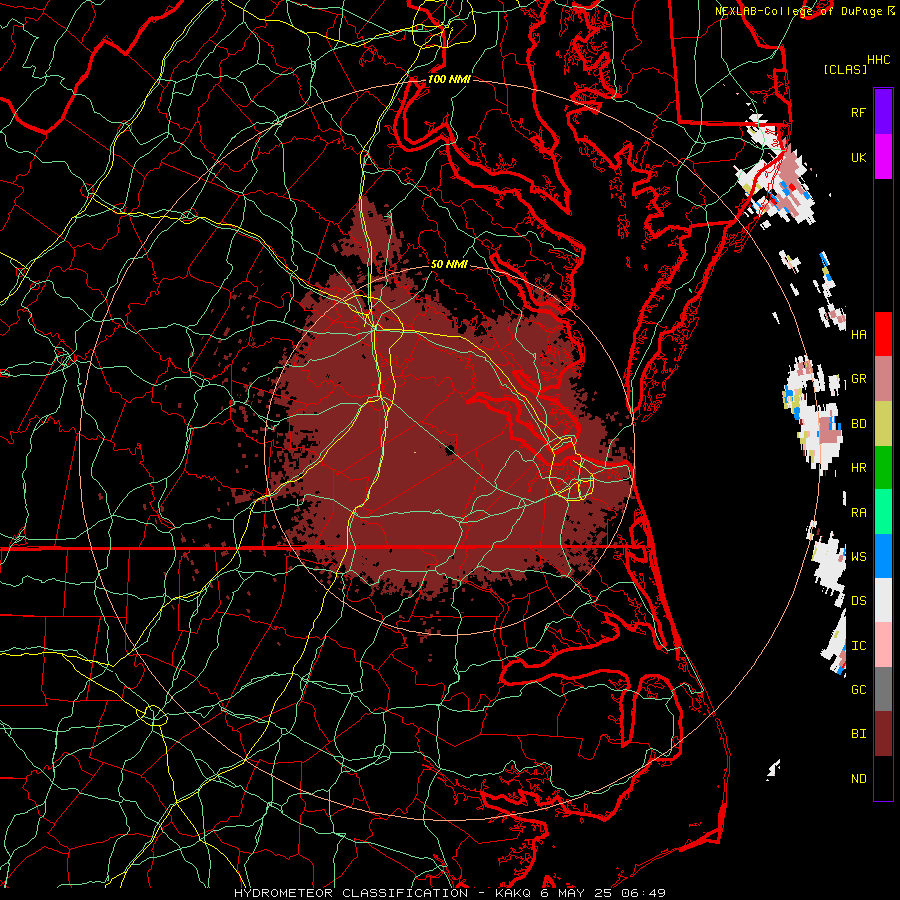Click the 'KAKQ' station identifier text
Image resolution: width=900 pixels, height=900 pixels.
[511, 893]
